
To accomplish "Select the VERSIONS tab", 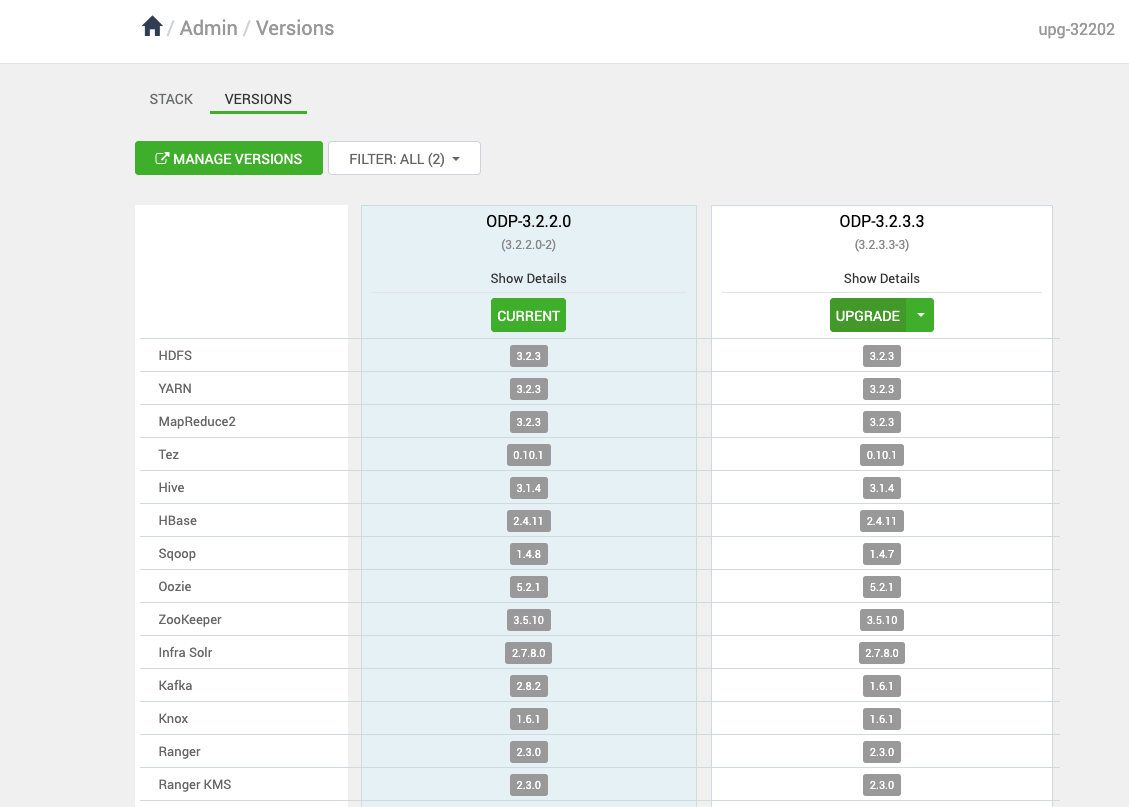I will click(258, 99).
